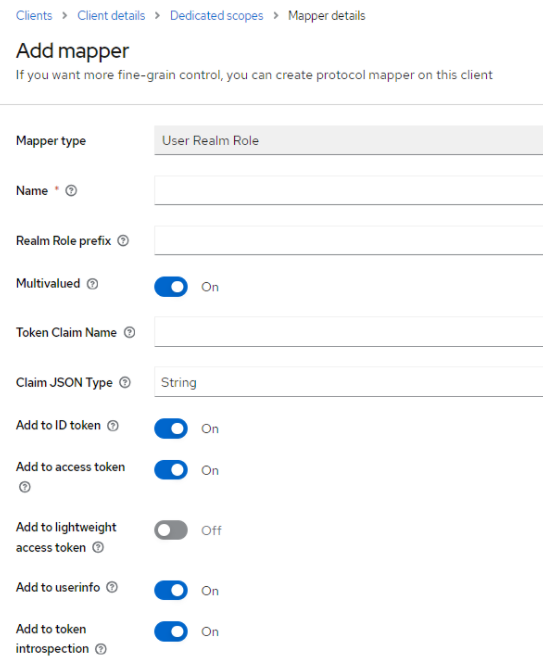Screen dimensions: 543x671
Task: Open the Claim JSON Type dropdown
Action: point(348,382)
